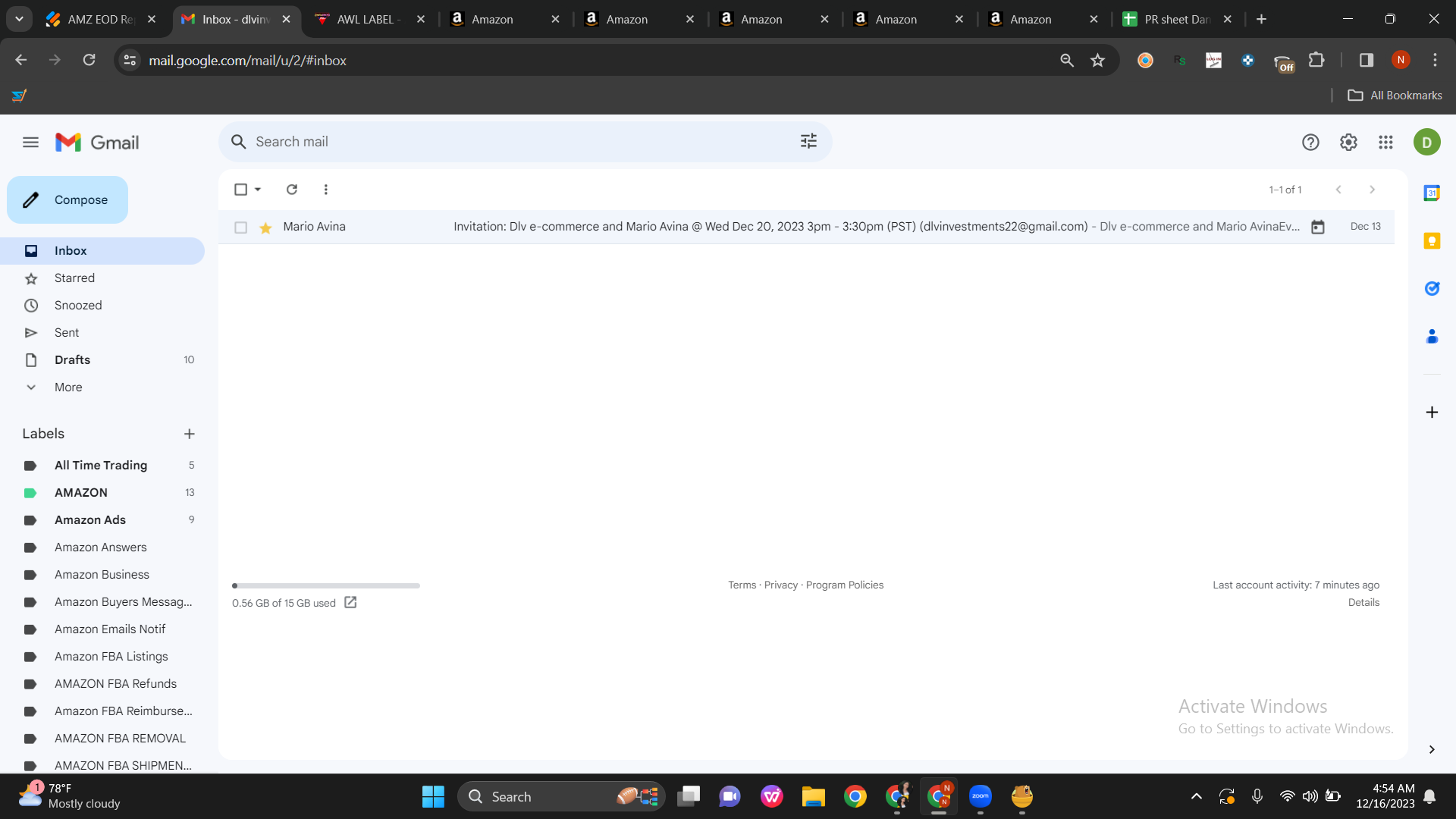Screen dimensions: 1456x819
Task: Open Google apps grid
Action: click(x=1385, y=143)
